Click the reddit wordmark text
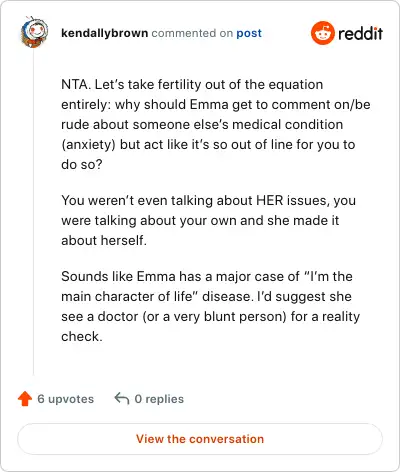 coord(360,33)
